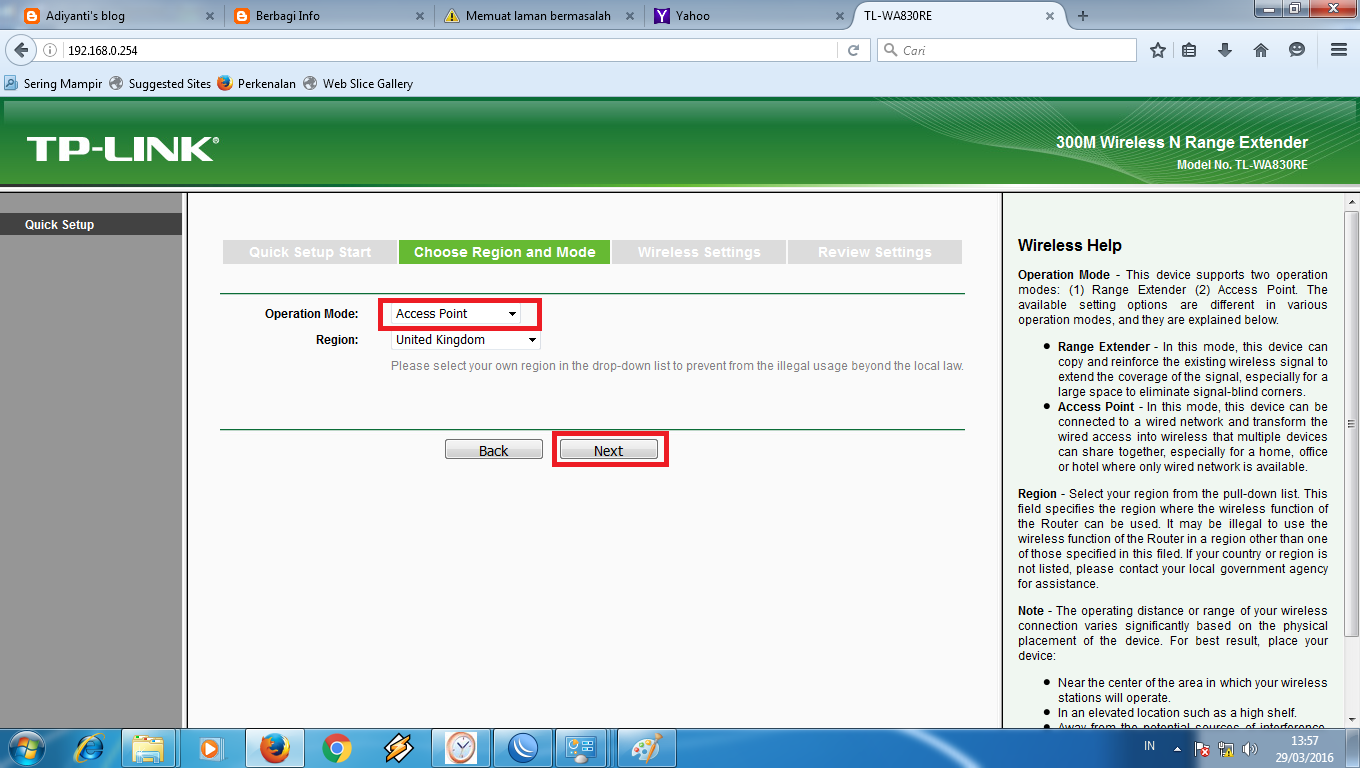Click the address bar showing 192.168.0.254

[450, 50]
